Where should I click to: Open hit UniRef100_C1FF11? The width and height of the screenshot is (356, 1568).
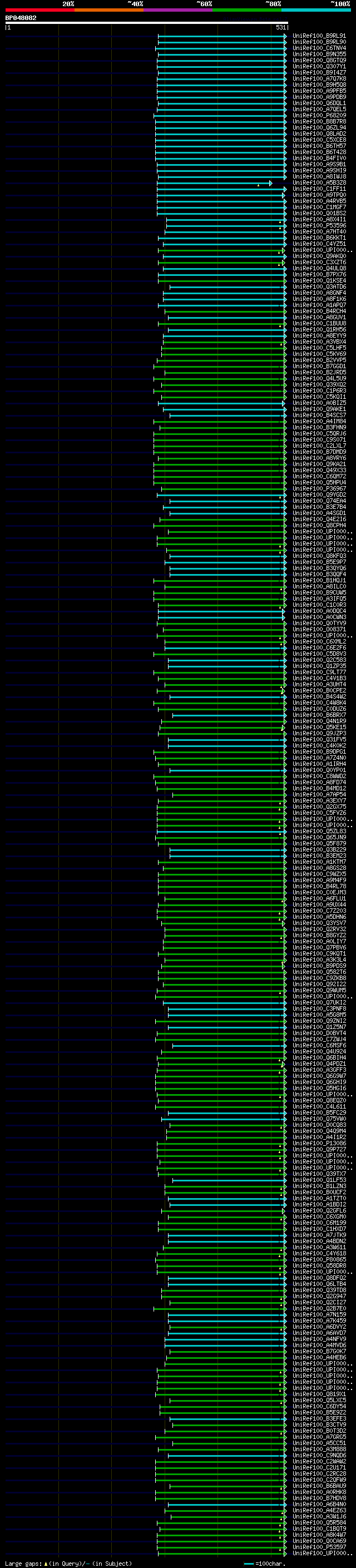pyautogui.click(x=319, y=189)
